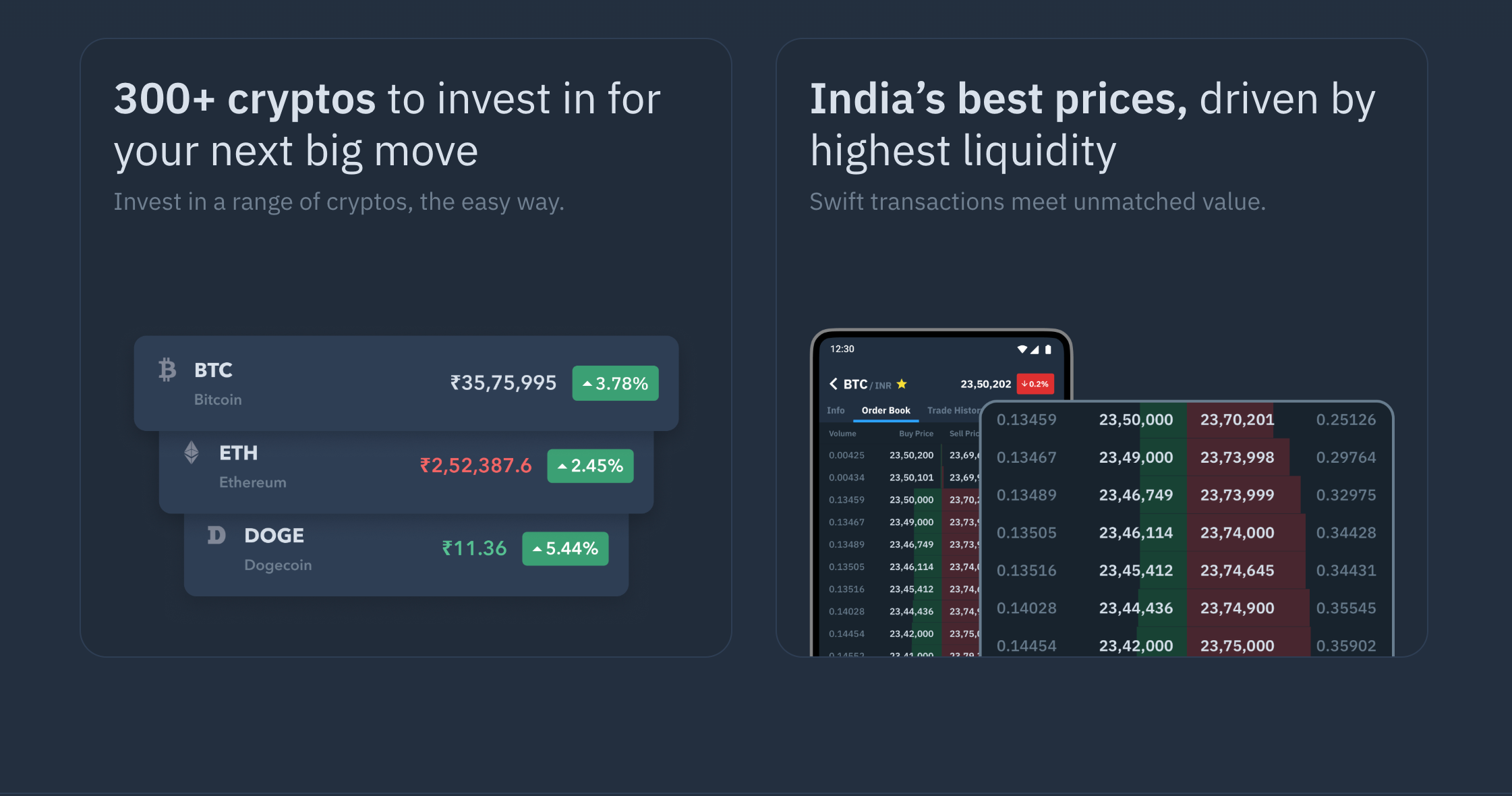Click sell price 23,73,998 in zoomed order book

pyautogui.click(x=1237, y=457)
